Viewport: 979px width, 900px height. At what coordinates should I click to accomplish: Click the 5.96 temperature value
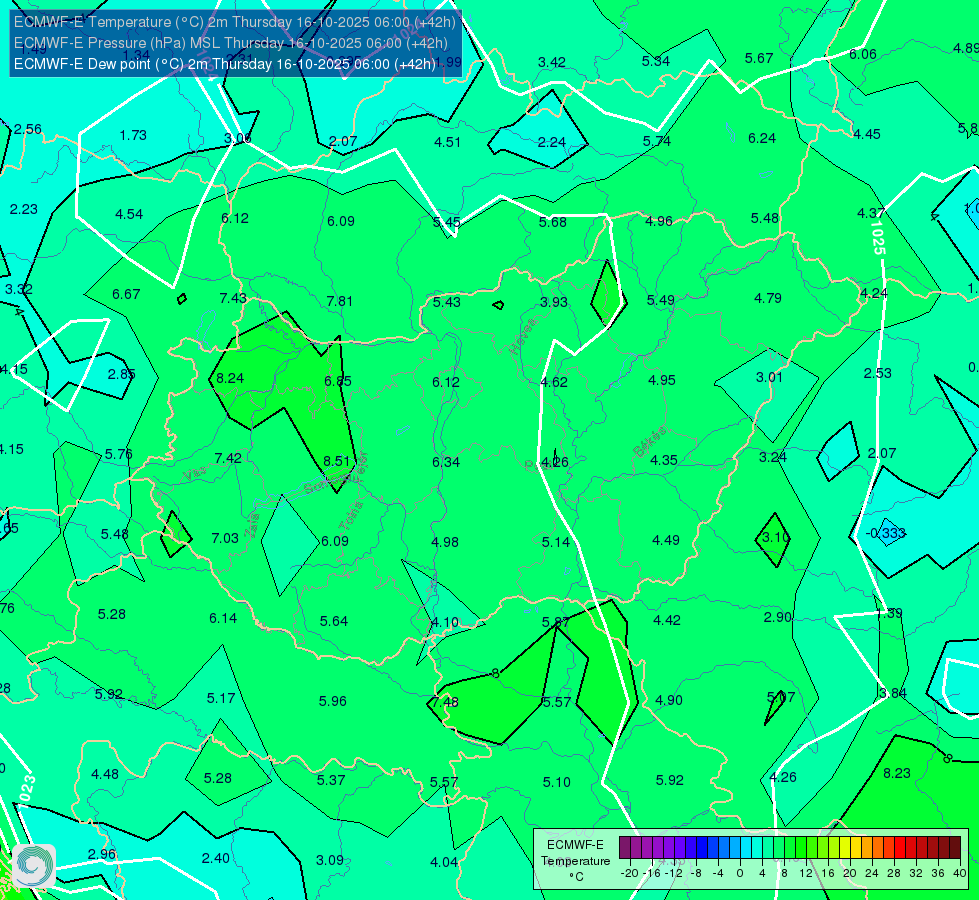click(332, 701)
